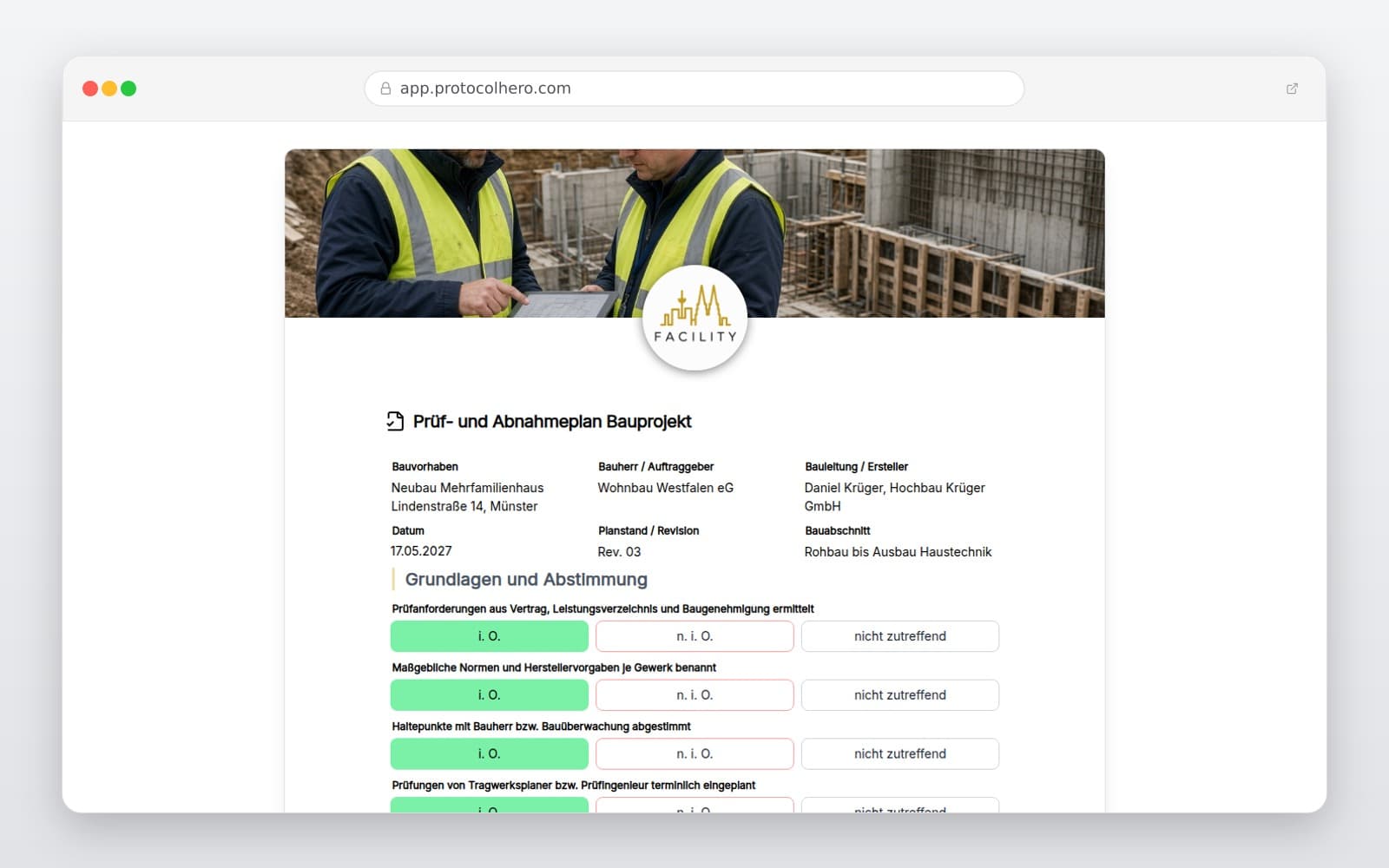
Task: Select i. O. for Maßgebliche Normen row
Action: (x=490, y=695)
